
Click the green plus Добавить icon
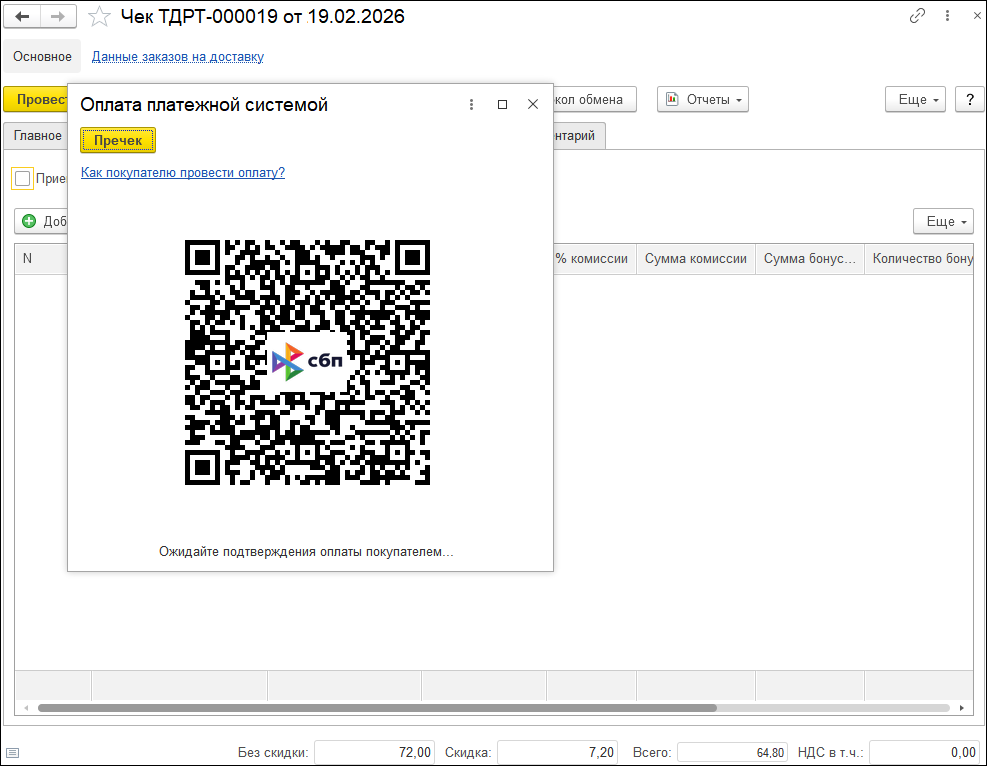29,221
